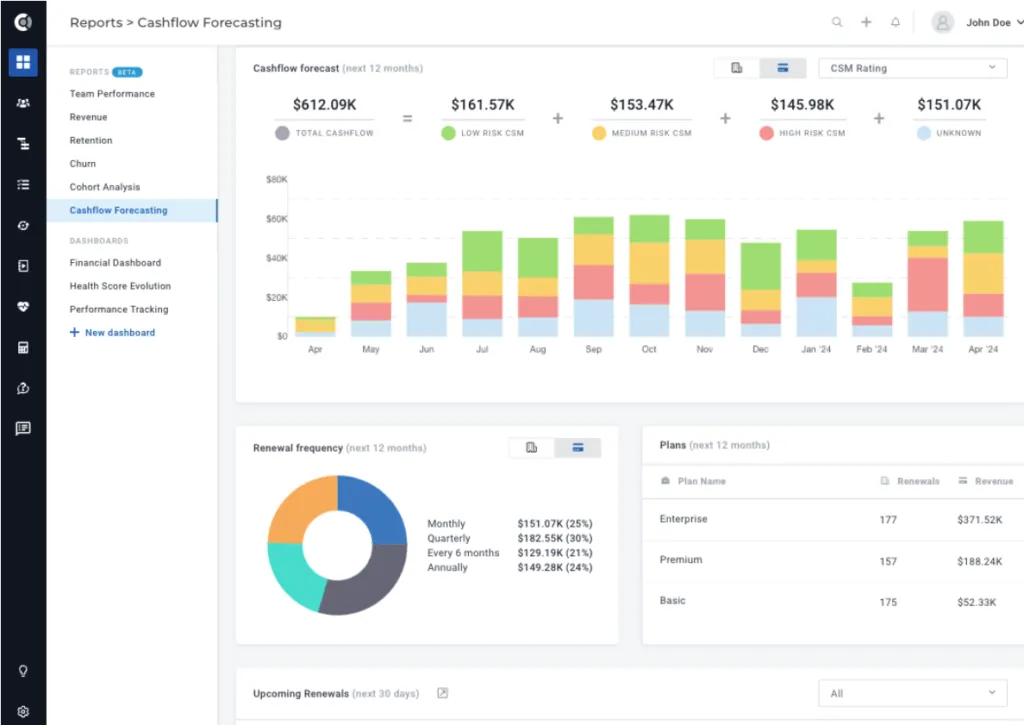The width and height of the screenshot is (1024, 725).
Task: Open the play-button page icon in left rail
Action: pos(23,266)
